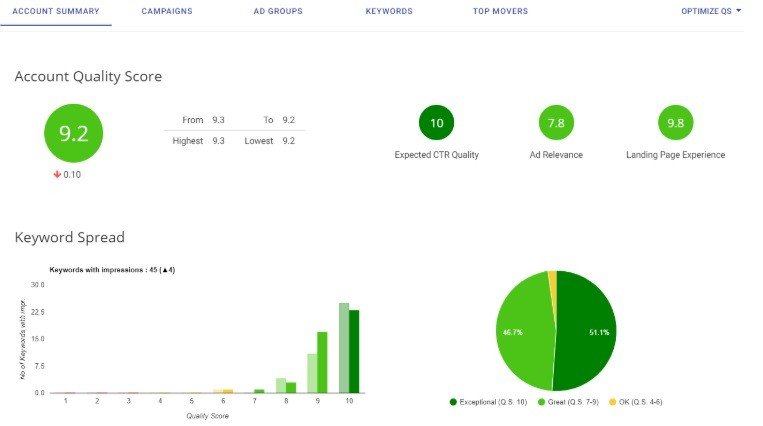
Task: Click the Highest 9.3 value
Action: coord(218,141)
